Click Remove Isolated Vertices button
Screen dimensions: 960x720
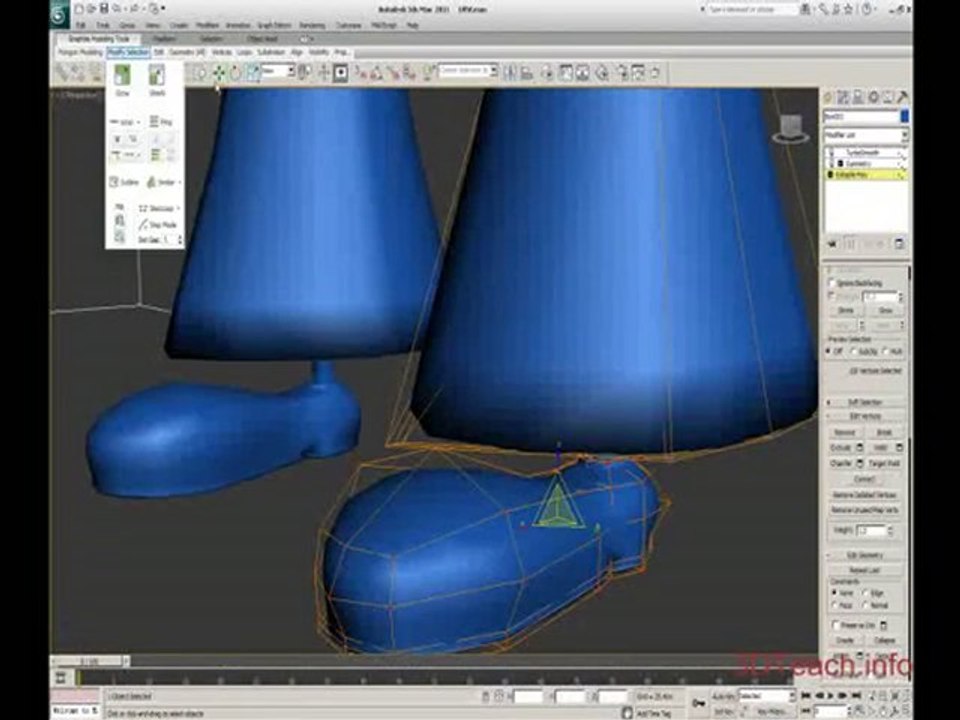(864, 494)
